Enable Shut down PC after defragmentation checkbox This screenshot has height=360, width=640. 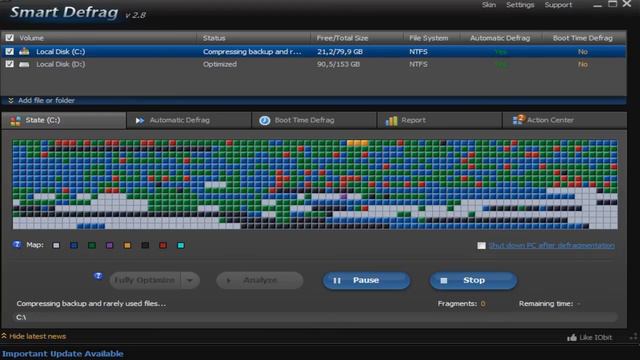[482, 245]
